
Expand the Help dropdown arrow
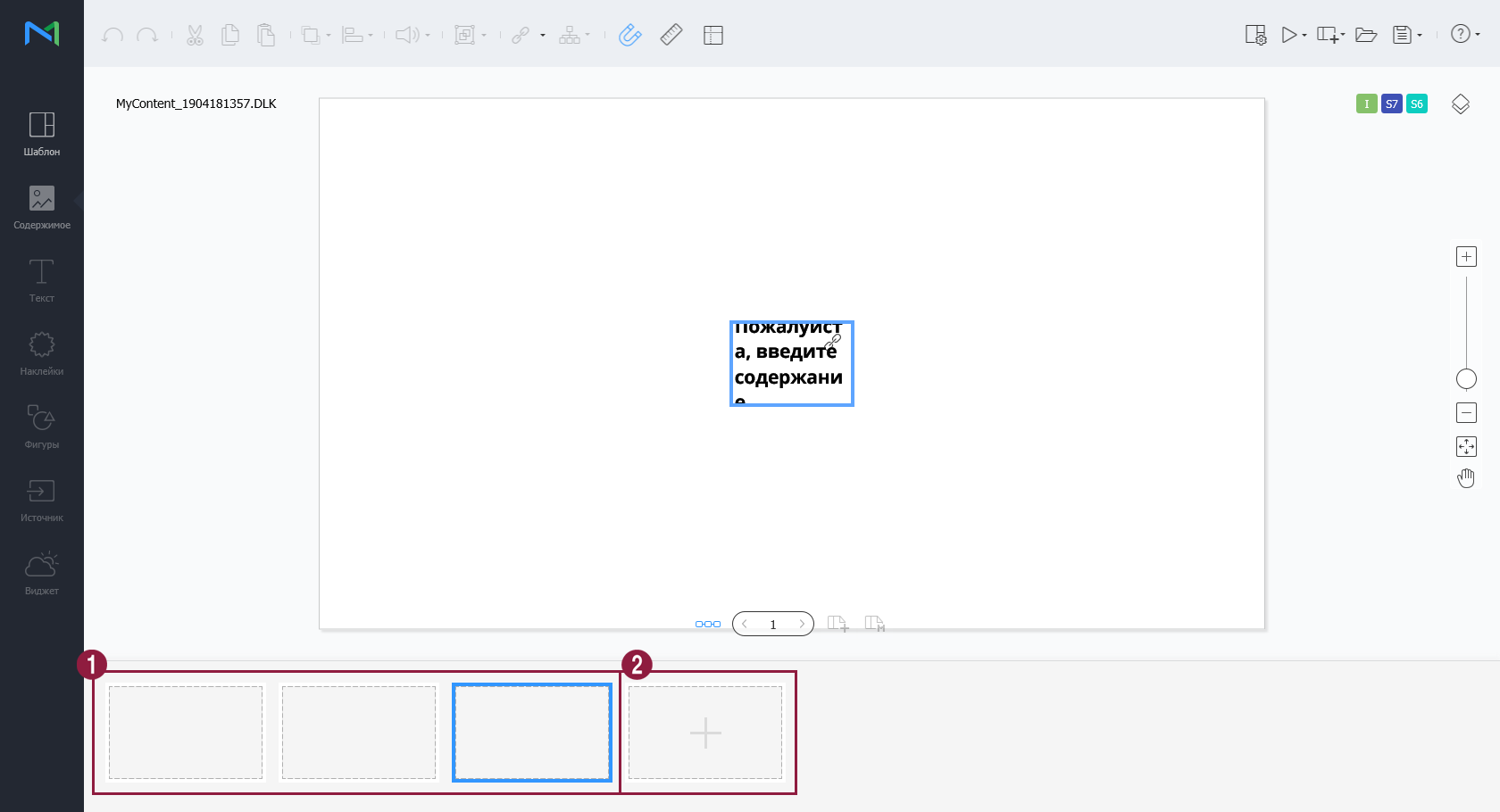(x=1478, y=35)
